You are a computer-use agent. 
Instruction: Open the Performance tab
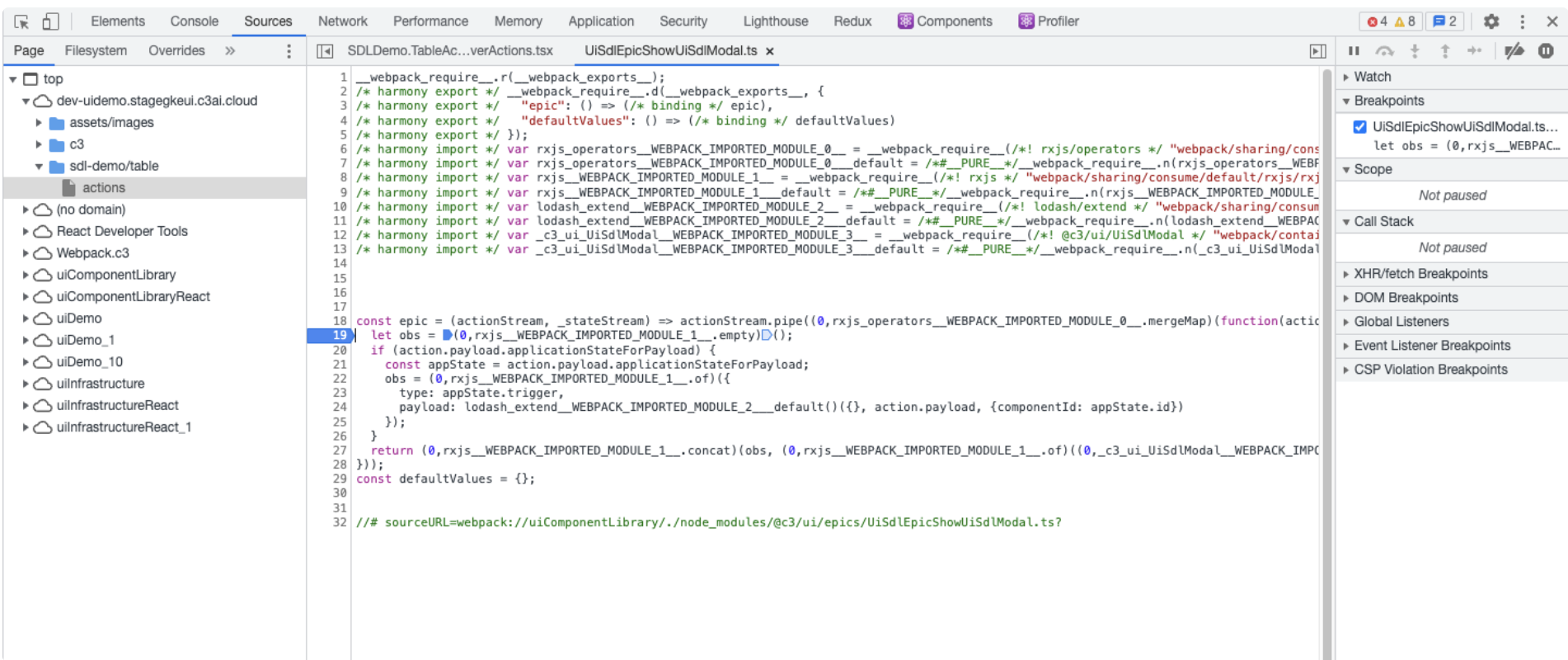click(430, 21)
